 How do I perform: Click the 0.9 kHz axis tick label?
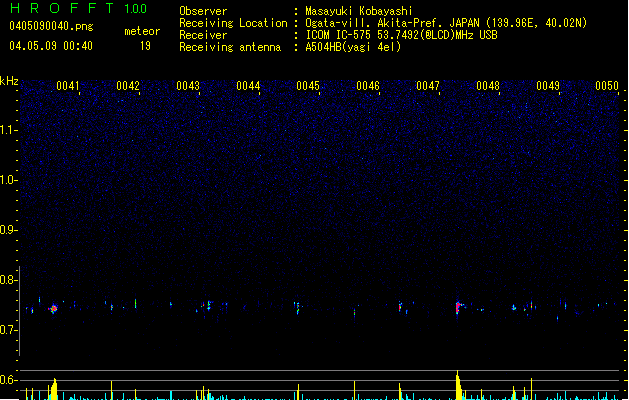click(x=8, y=230)
